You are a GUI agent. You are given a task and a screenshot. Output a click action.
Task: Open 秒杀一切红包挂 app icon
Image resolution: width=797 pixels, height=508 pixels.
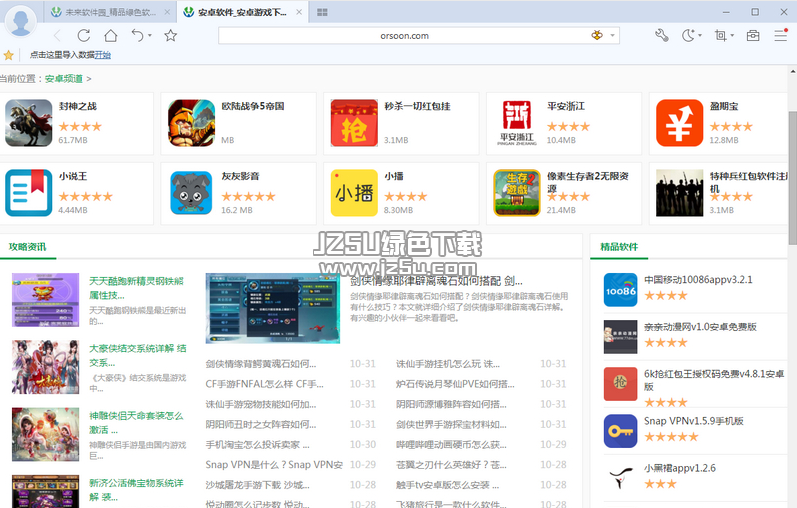(x=354, y=123)
